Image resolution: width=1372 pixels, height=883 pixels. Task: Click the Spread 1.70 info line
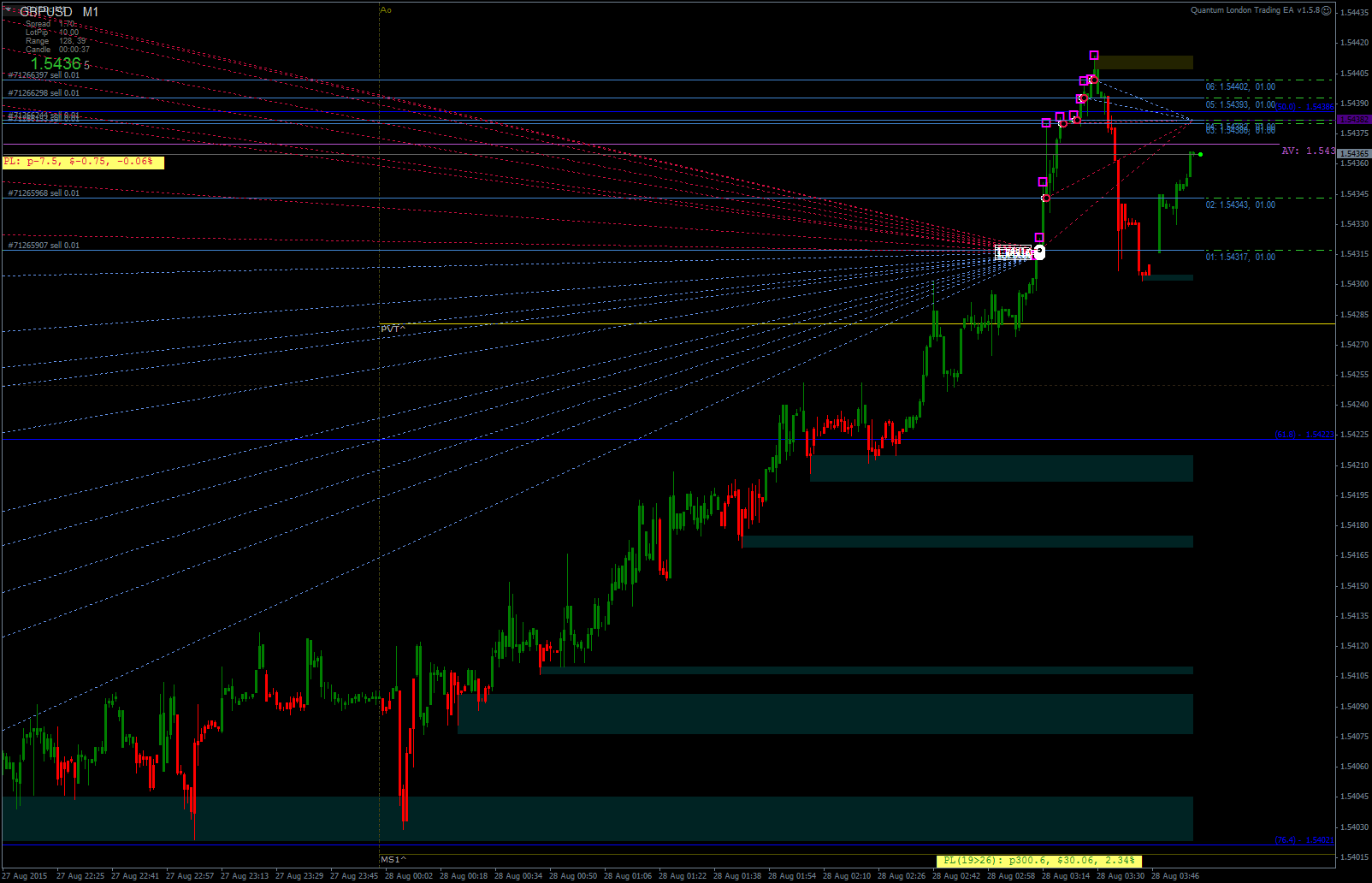pyautogui.click(x=50, y=24)
